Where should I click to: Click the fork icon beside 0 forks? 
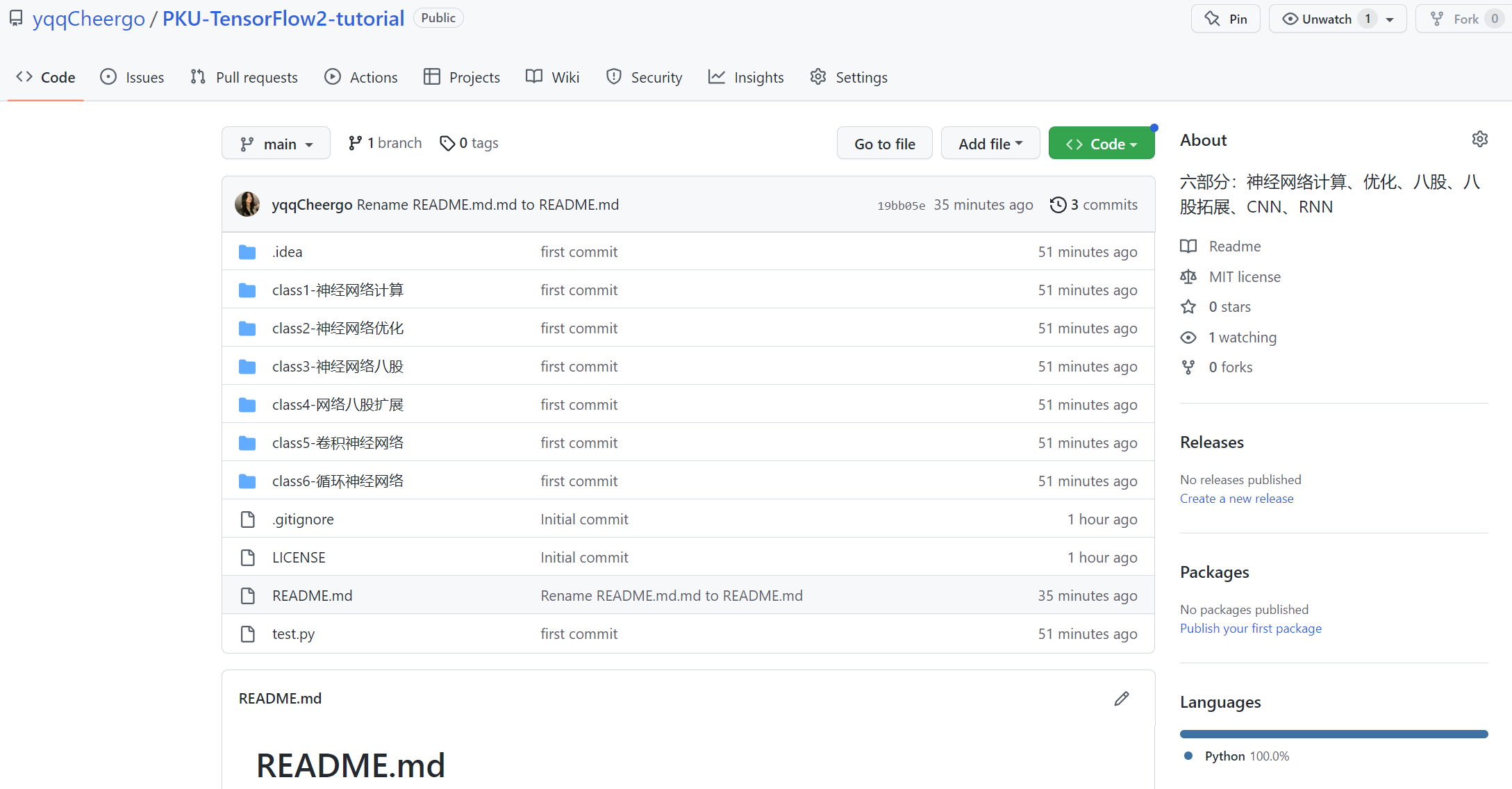click(1188, 367)
